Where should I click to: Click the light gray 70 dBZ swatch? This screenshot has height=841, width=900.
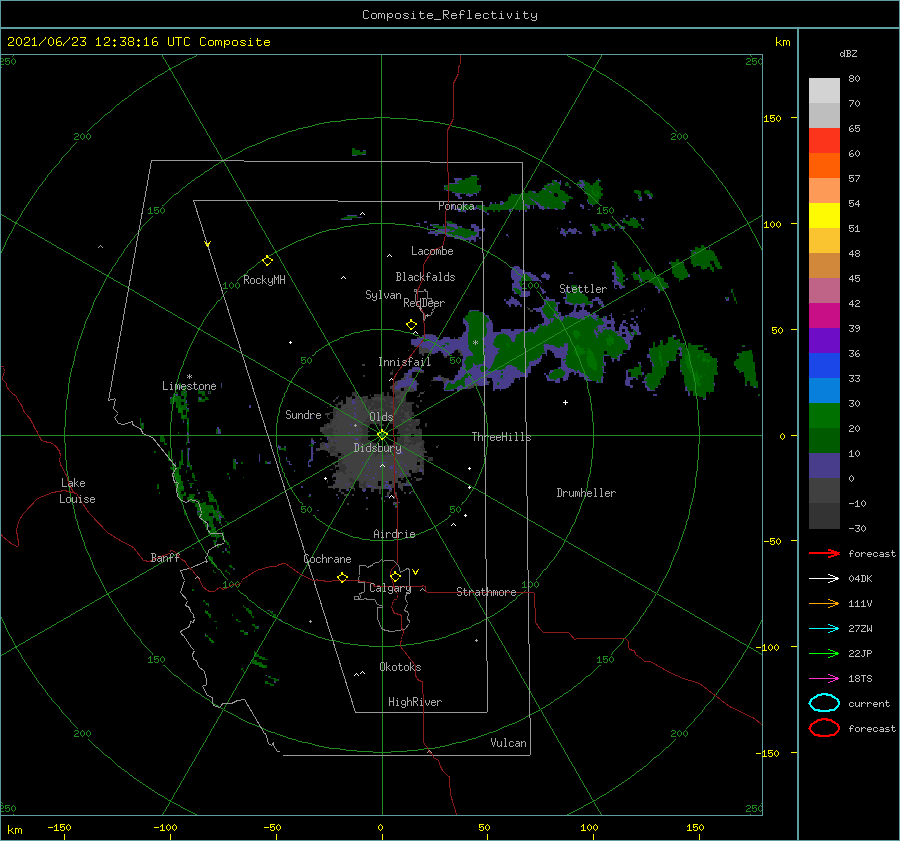pos(824,115)
